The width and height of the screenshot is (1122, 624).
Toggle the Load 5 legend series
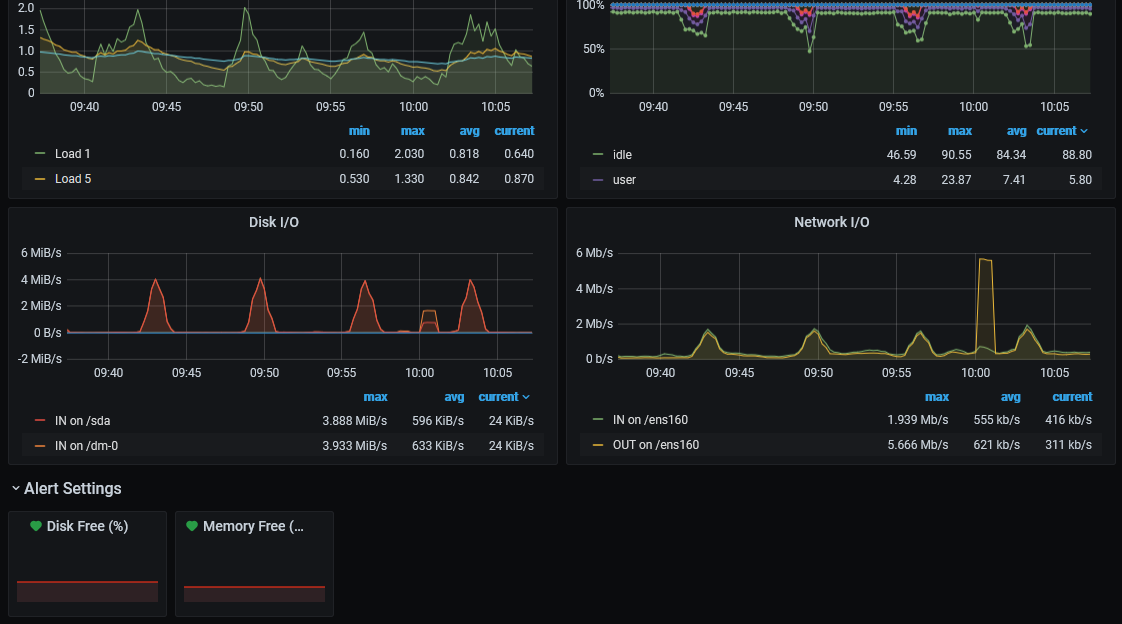click(x=73, y=179)
